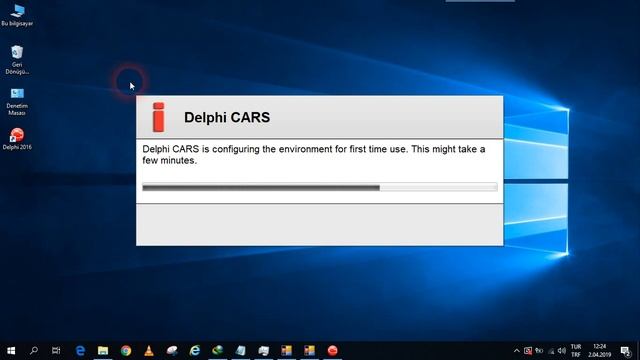The width and height of the screenshot is (640, 360).
Task: Switch to the red Delphi taskbar app
Action: tap(333, 351)
